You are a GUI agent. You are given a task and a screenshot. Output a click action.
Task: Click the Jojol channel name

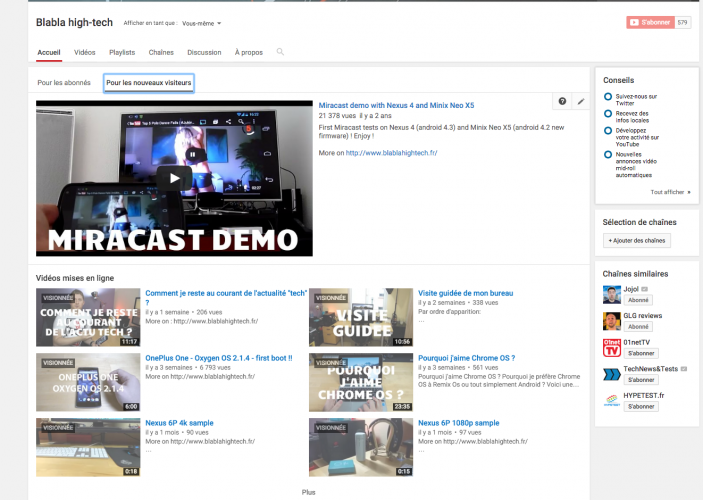coord(631,289)
